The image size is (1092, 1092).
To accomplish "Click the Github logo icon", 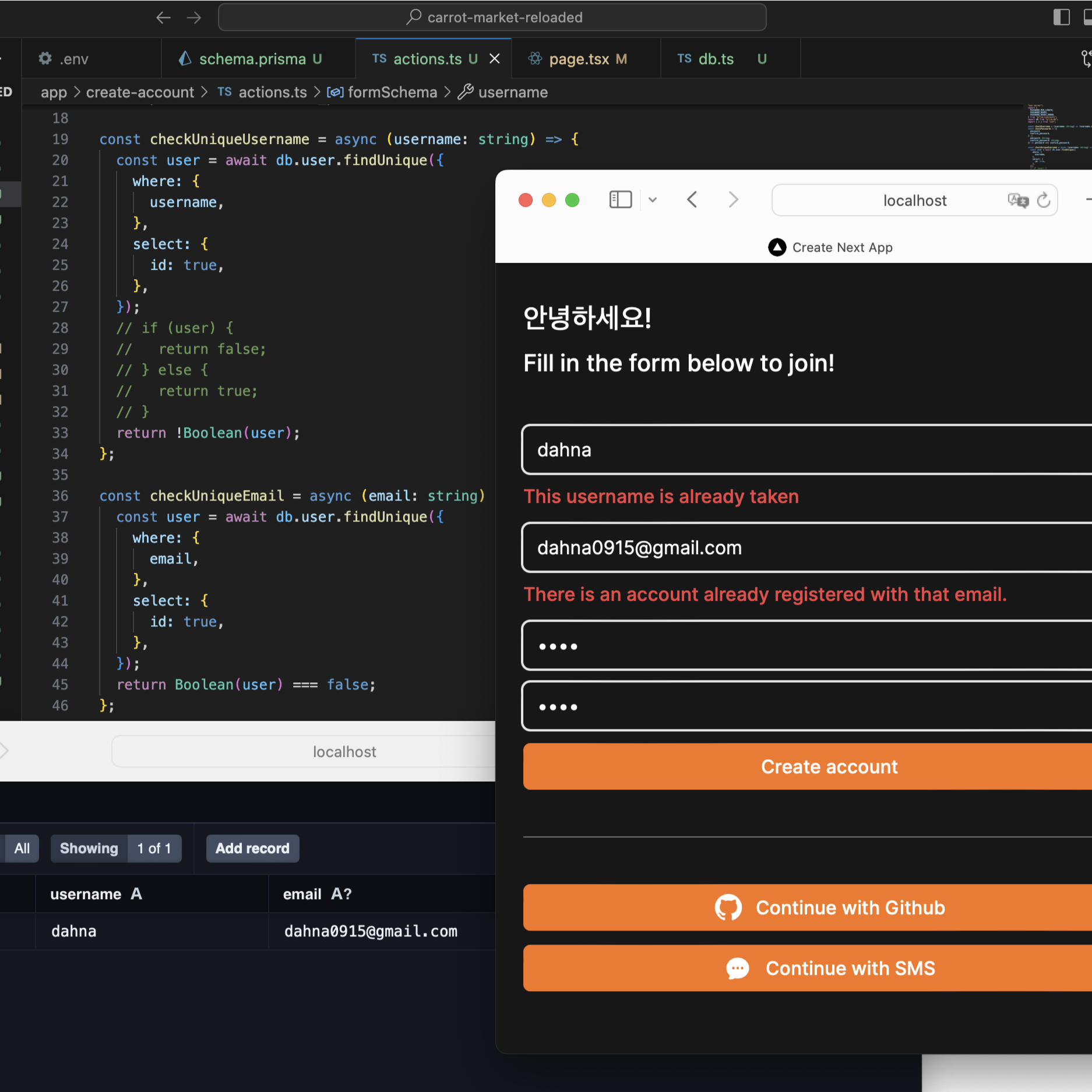I will coord(728,908).
